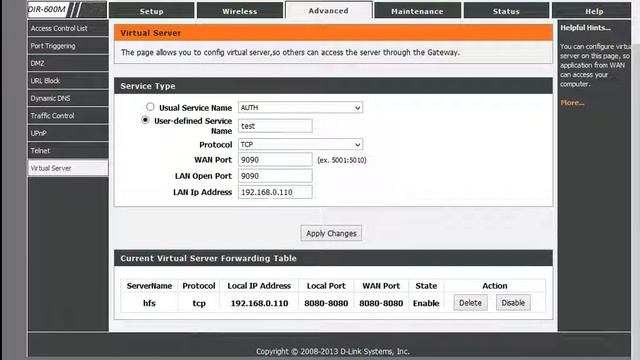Open the UPnP sidebar page
This screenshot has width=640, height=360.
(68, 133)
